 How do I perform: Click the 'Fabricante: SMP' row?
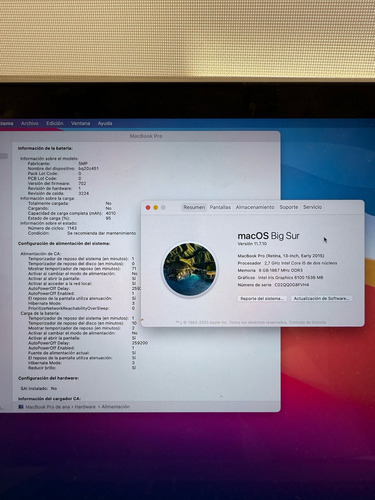click(x=58, y=164)
